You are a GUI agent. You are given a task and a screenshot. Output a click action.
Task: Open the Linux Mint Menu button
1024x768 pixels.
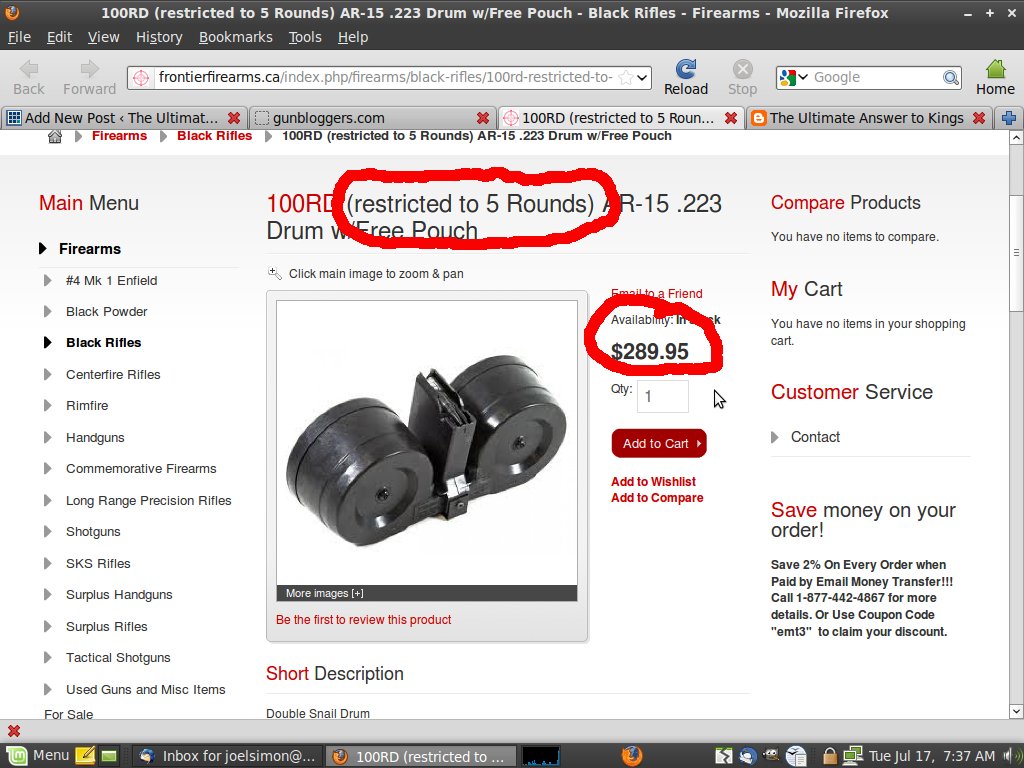pyautogui.click(x=38, y=756)
